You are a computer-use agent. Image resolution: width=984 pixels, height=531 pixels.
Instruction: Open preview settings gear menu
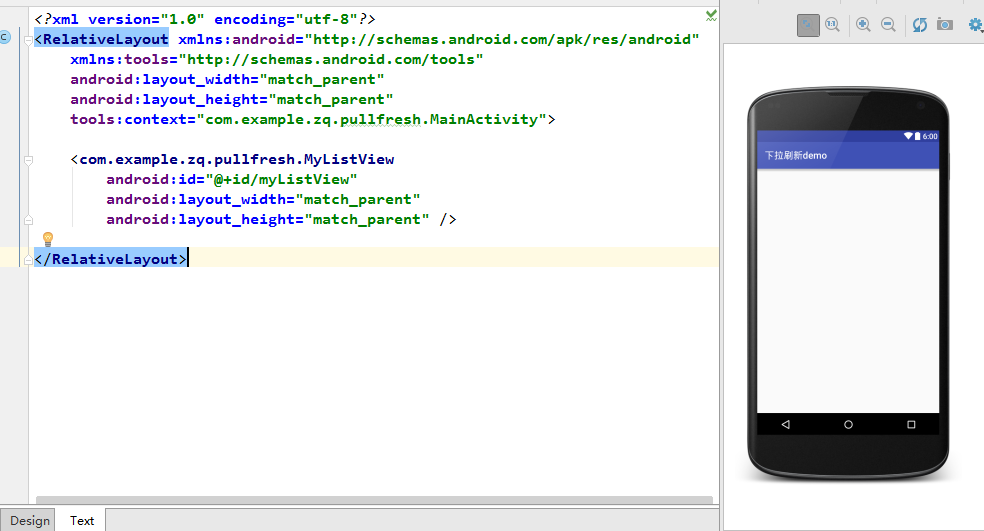pyautogui.click(x=976, y=25)
